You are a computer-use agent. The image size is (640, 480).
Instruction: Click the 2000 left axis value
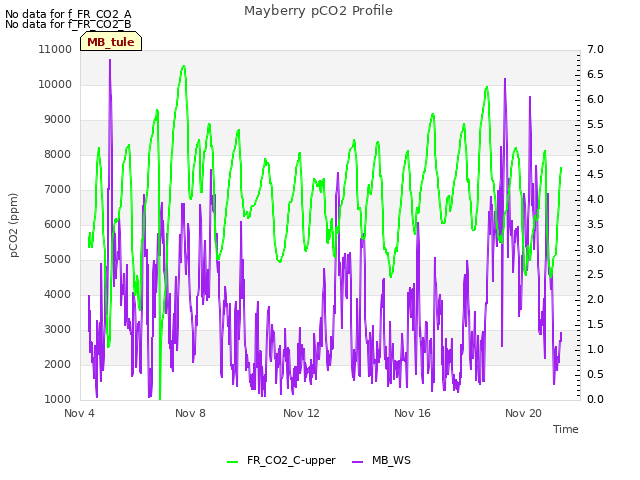pos(58,364)
